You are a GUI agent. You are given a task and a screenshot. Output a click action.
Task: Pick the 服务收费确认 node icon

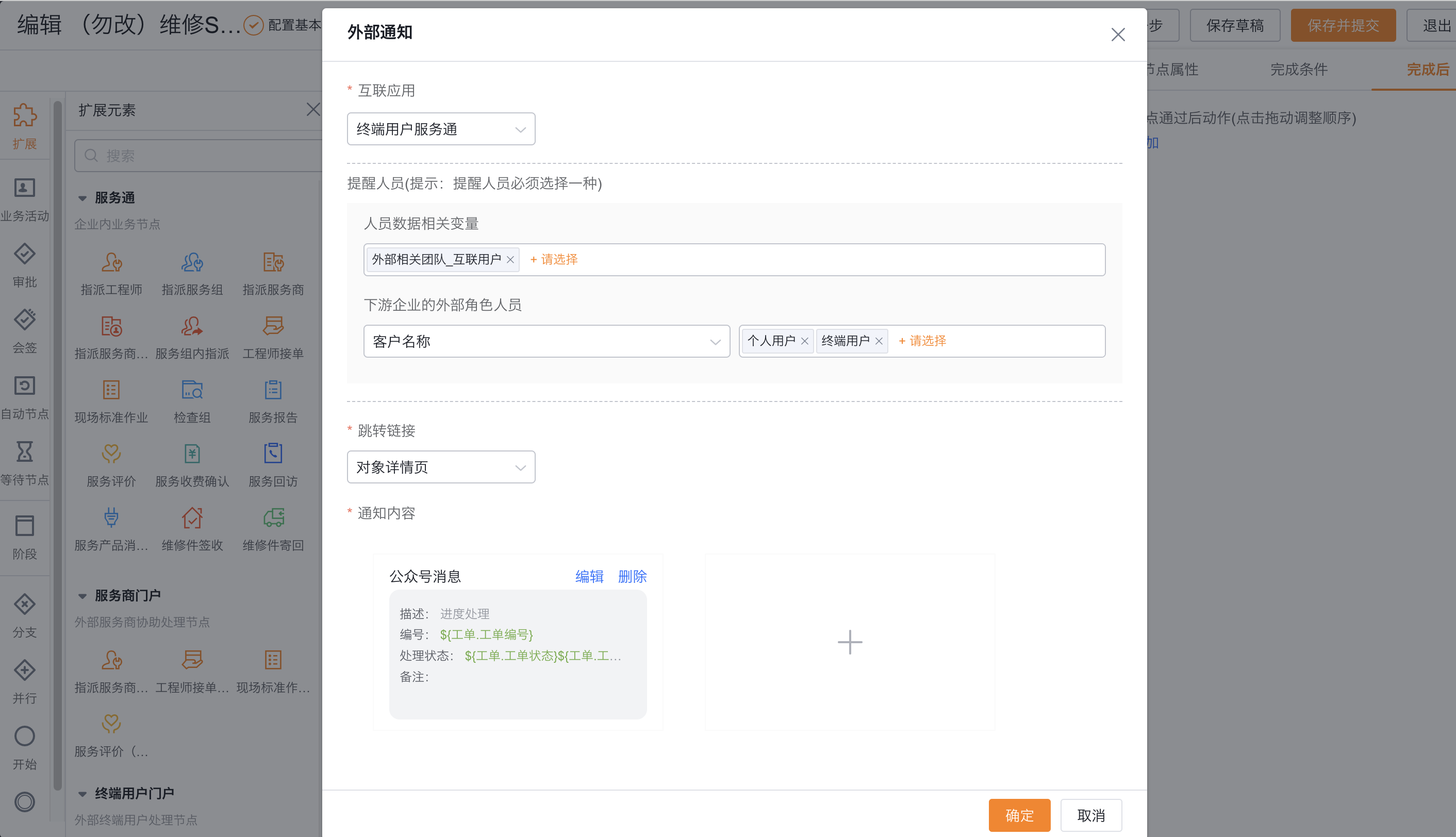click(x=192, y=454)
